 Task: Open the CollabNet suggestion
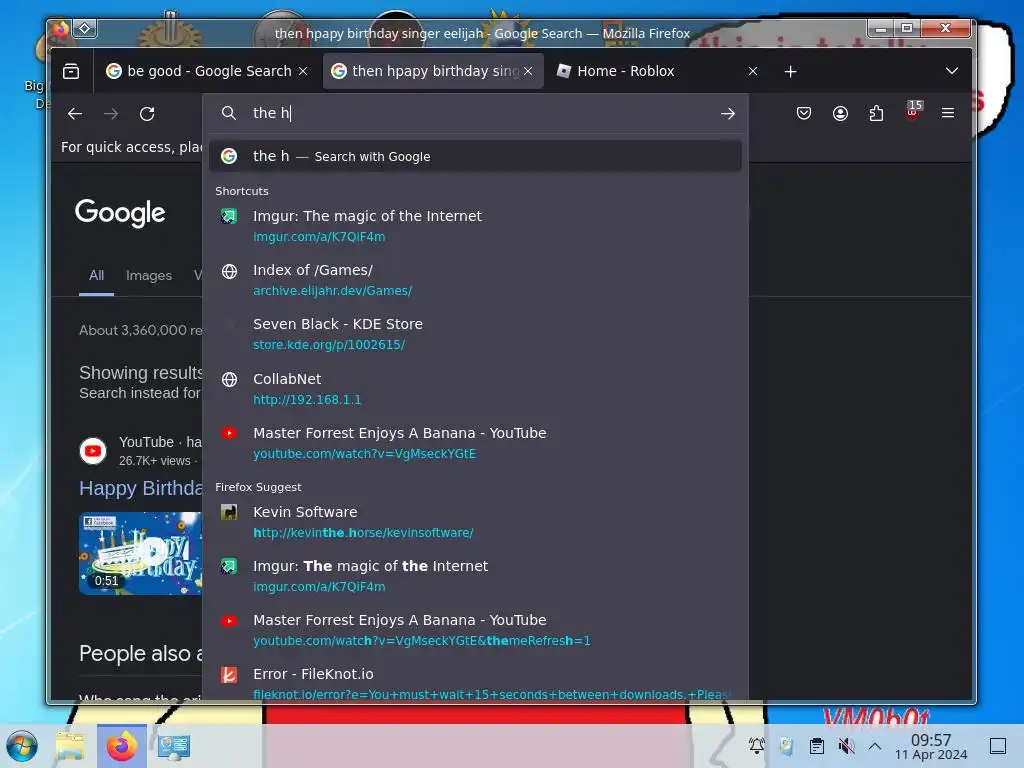(475, 389)
